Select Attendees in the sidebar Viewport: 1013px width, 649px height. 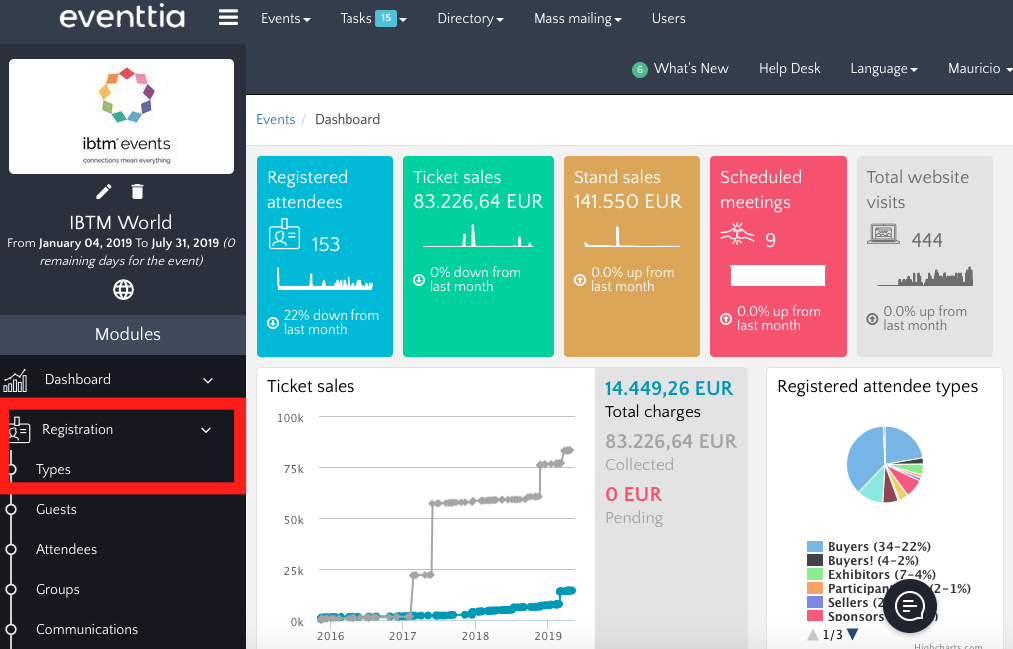66,549
